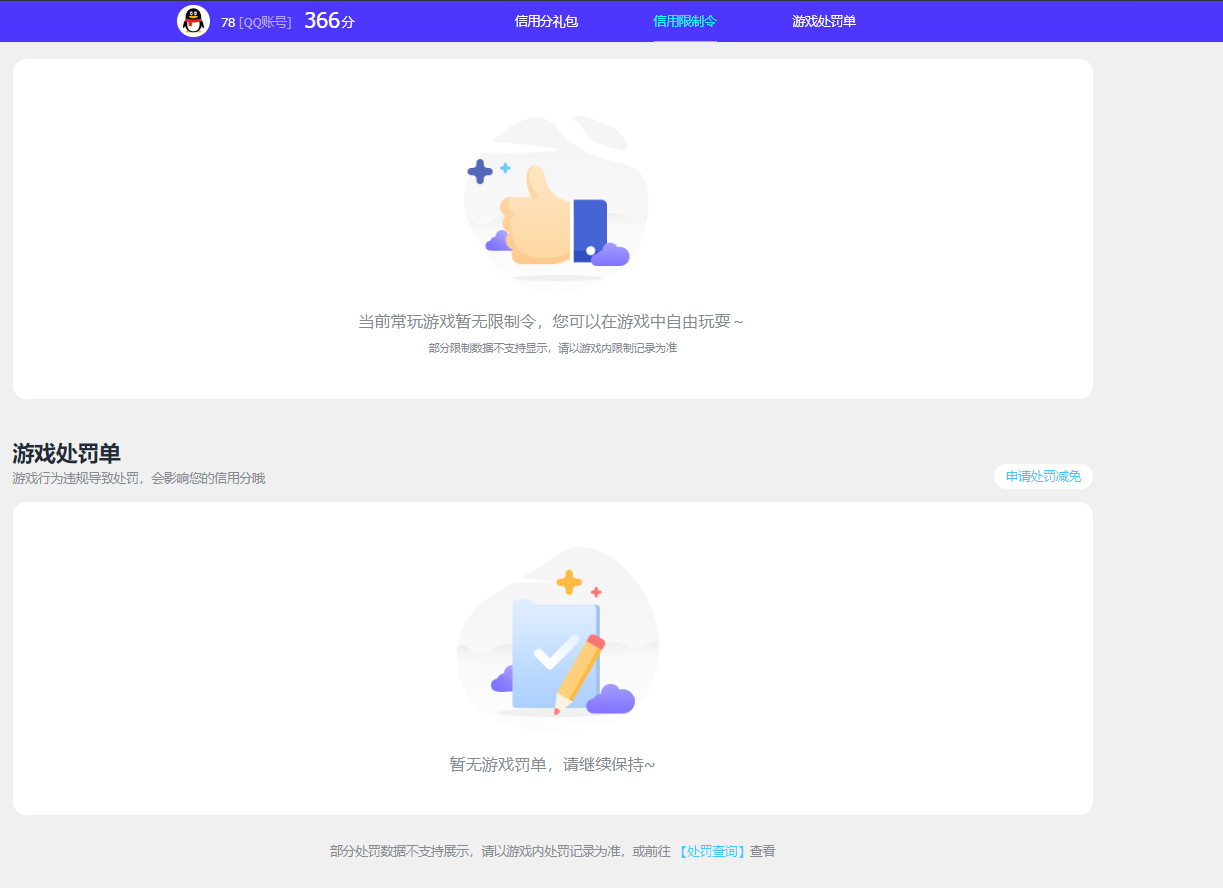The image size is (1223, 888).
Task: Click the dark blue plus sparkle near thumb
Action: point(480,172)
